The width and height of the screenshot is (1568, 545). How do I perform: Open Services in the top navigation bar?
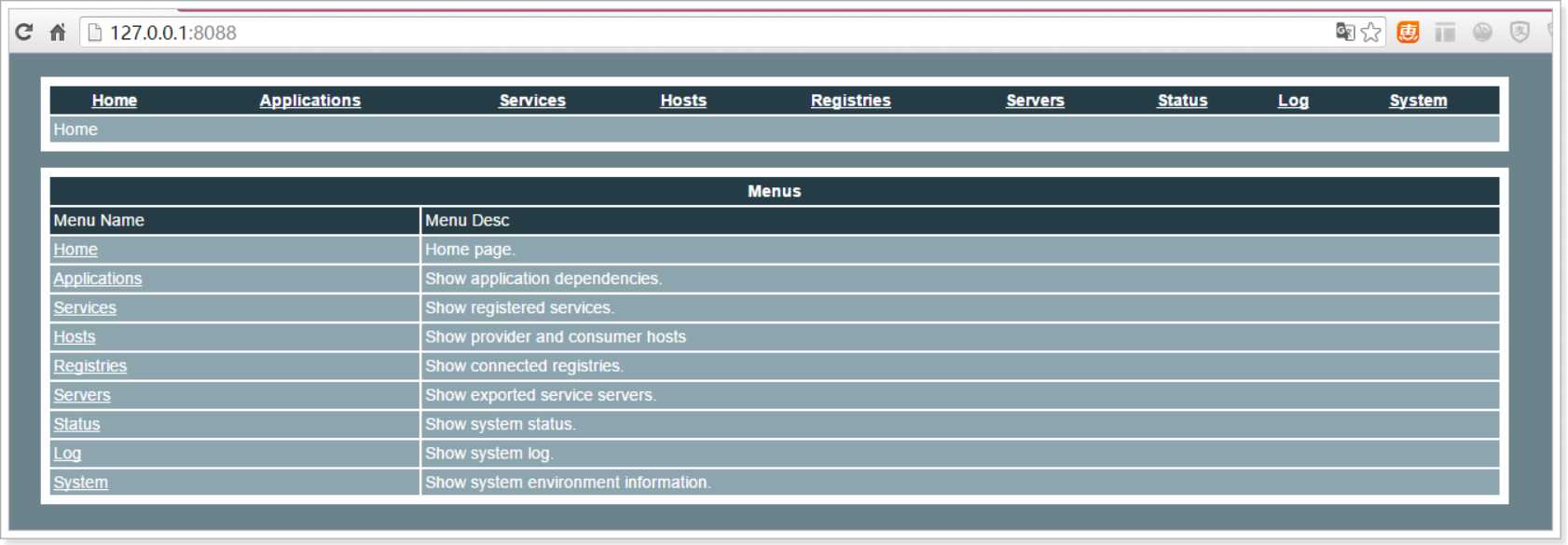532,101
